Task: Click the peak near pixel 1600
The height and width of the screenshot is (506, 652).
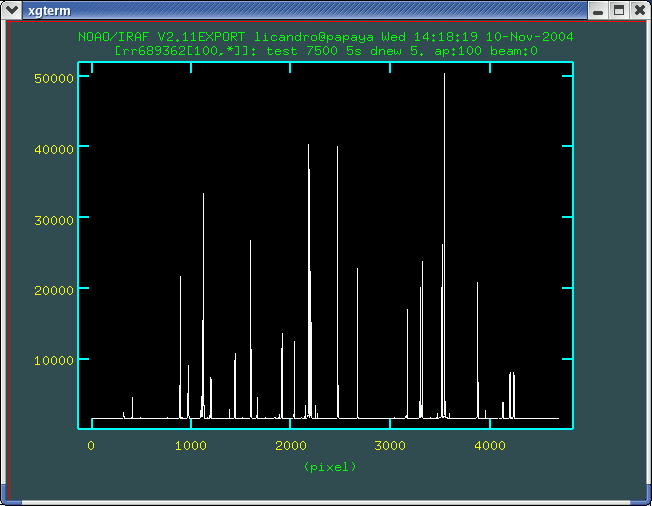Action: 250,243
